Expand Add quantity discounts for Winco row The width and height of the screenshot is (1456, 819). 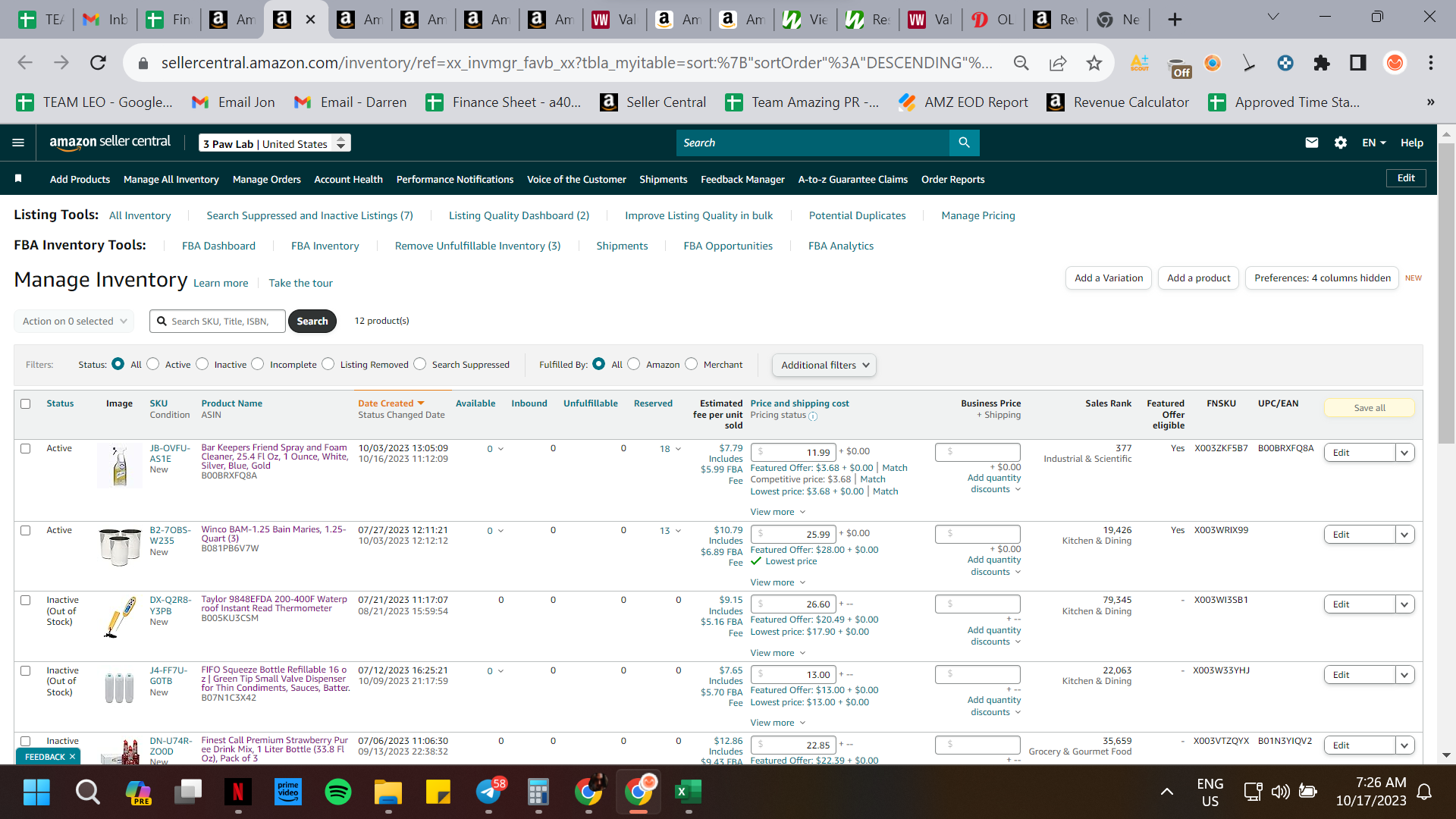(x=994, y=566)
